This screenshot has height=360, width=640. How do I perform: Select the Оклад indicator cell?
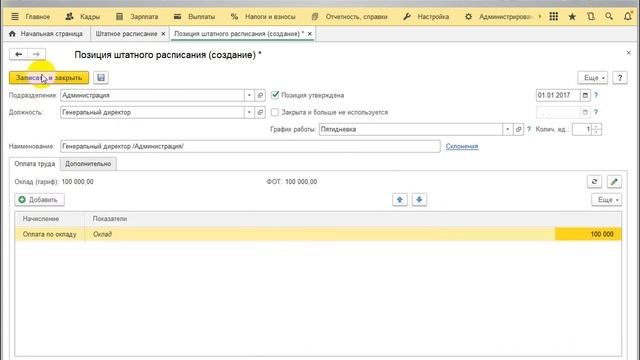[320, 234]
